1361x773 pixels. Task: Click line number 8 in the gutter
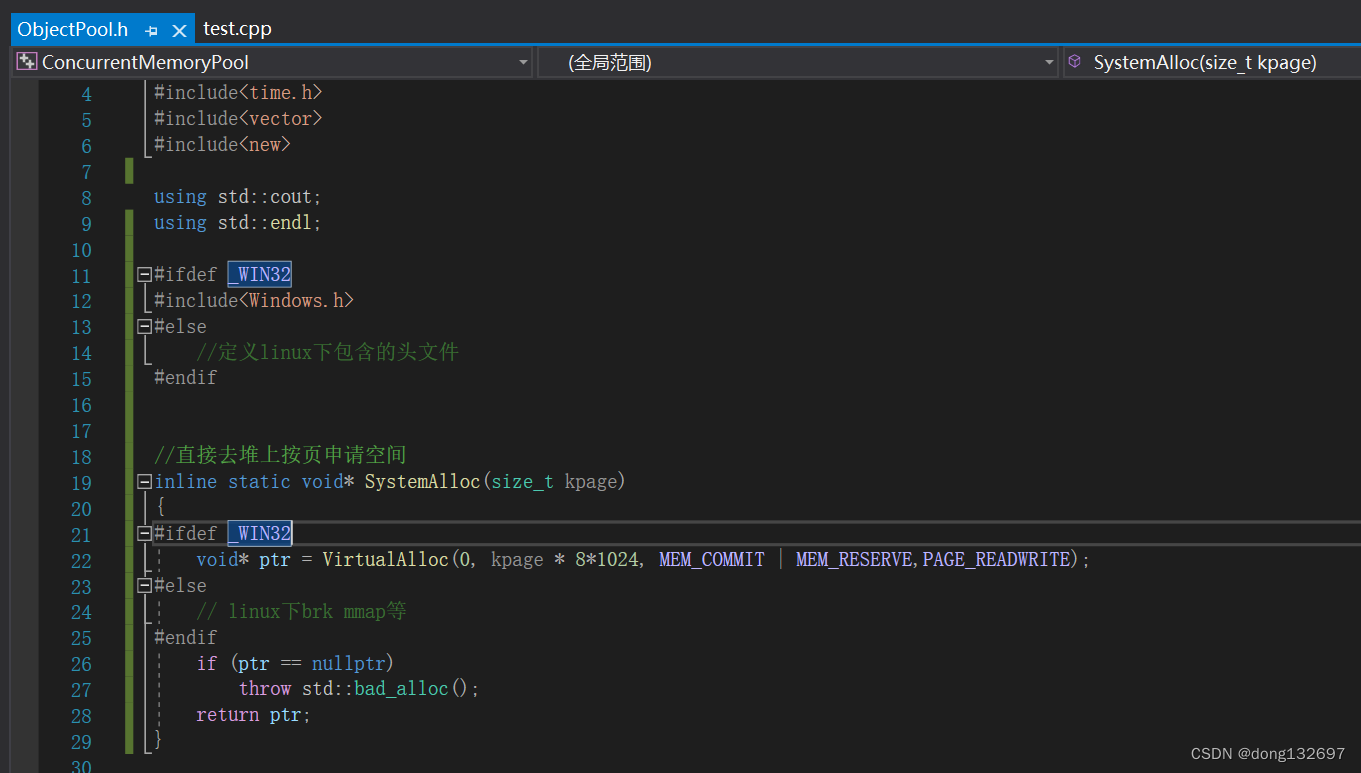pyautogui.click(x=86, y=199)
